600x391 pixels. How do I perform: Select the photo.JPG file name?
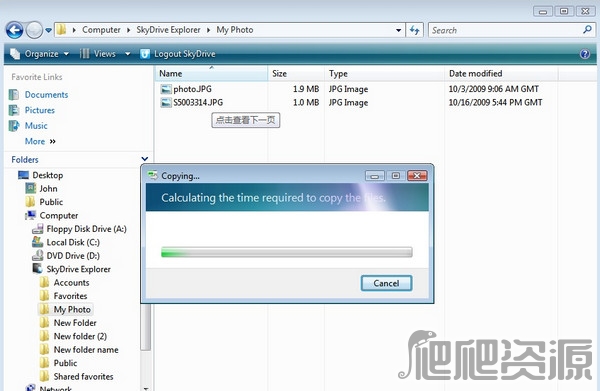click(192, 89)
